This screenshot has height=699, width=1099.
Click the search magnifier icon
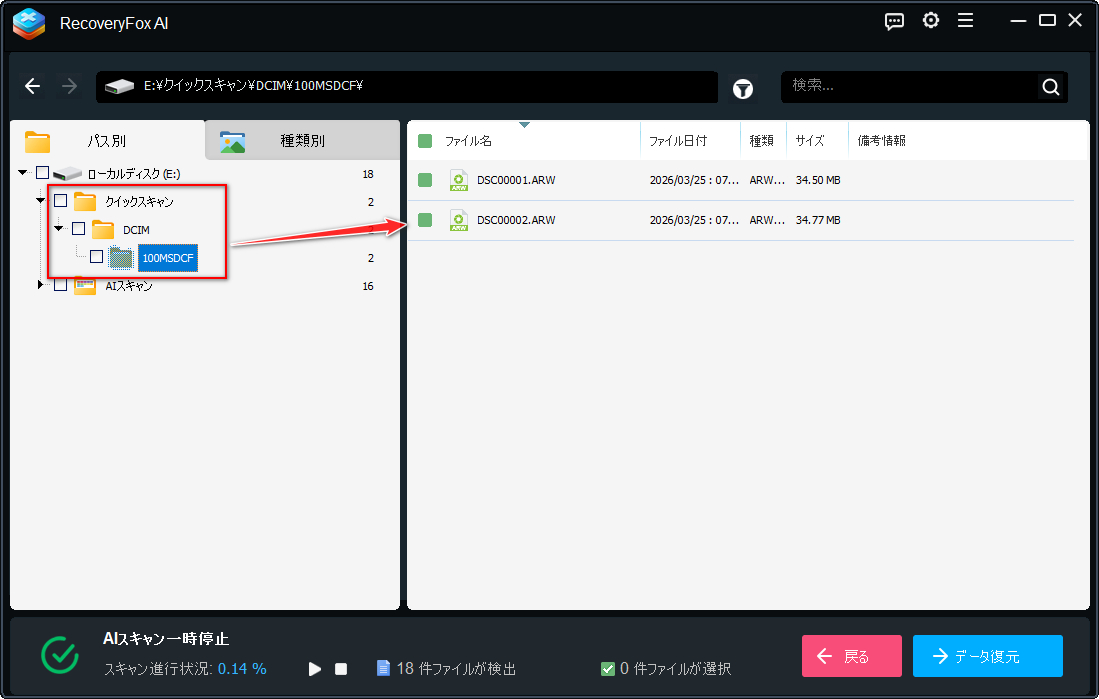point(1051,87)
